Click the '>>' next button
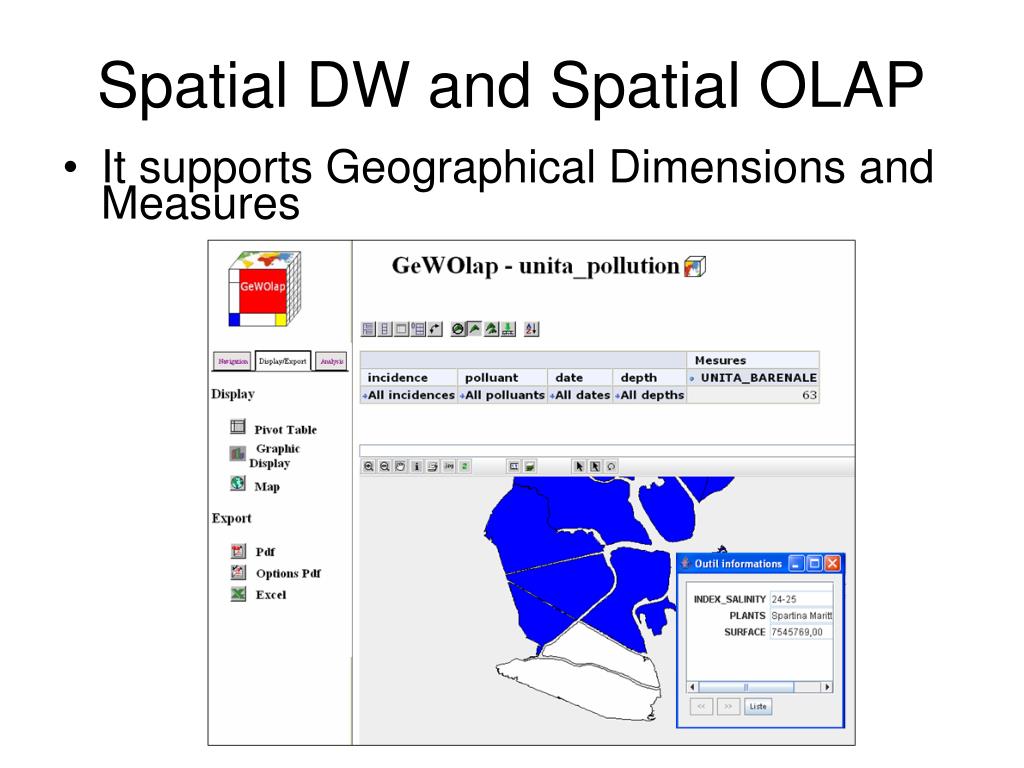1024x768 pixels. [728, 707]
